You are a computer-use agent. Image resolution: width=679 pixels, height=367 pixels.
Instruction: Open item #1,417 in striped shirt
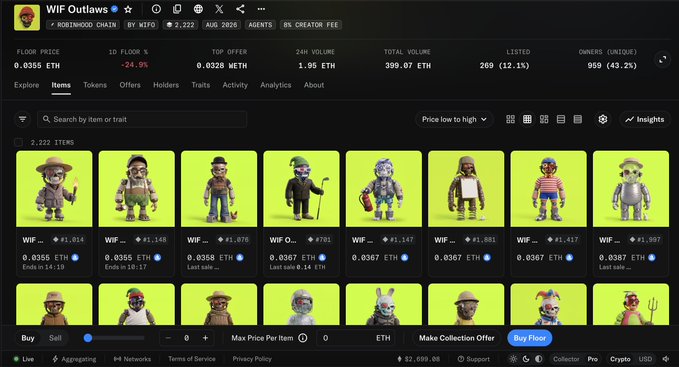coord(549,189)
